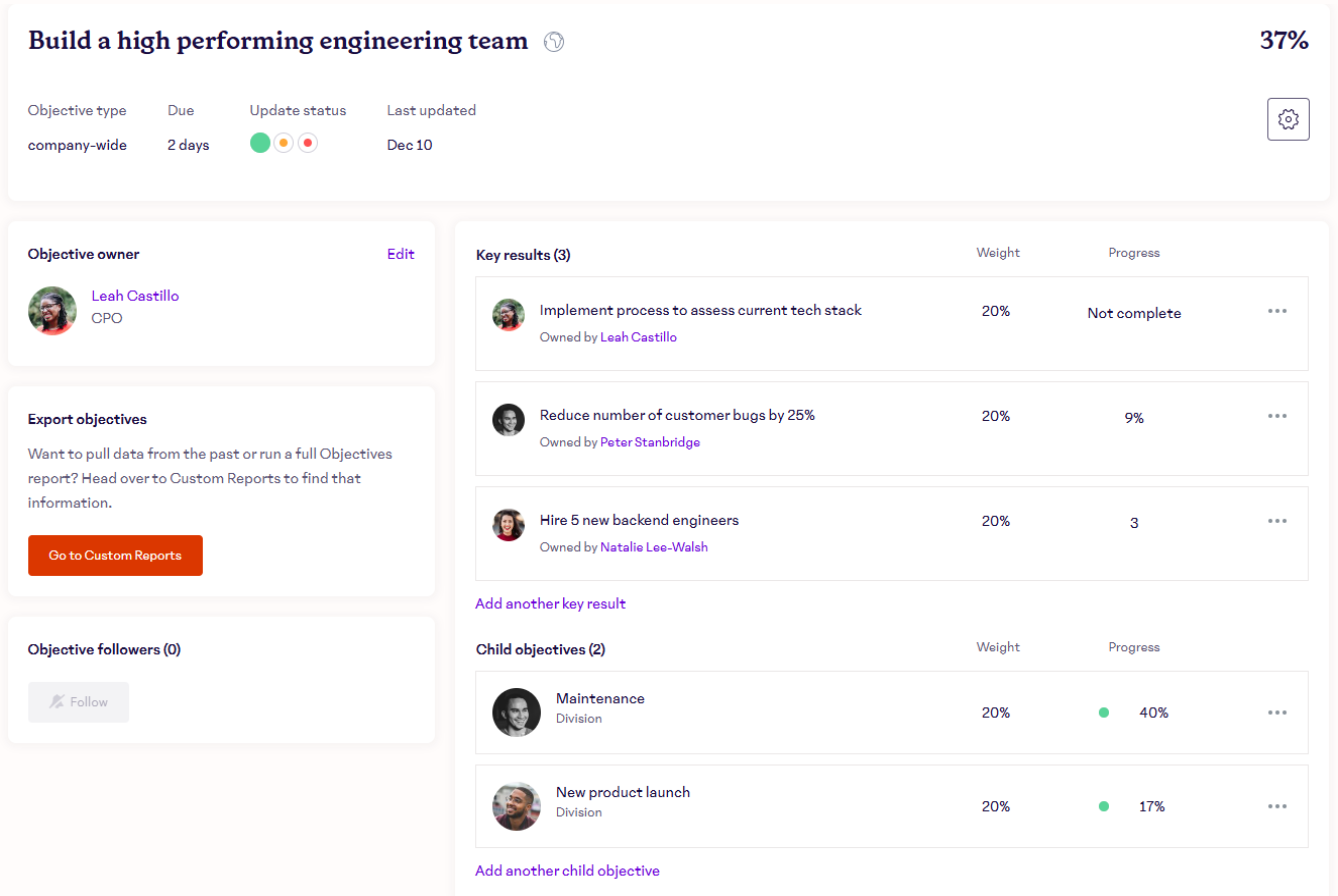Open options menu for Maintenance objective
1338x896 pixels.
(x=1277, y=713)
